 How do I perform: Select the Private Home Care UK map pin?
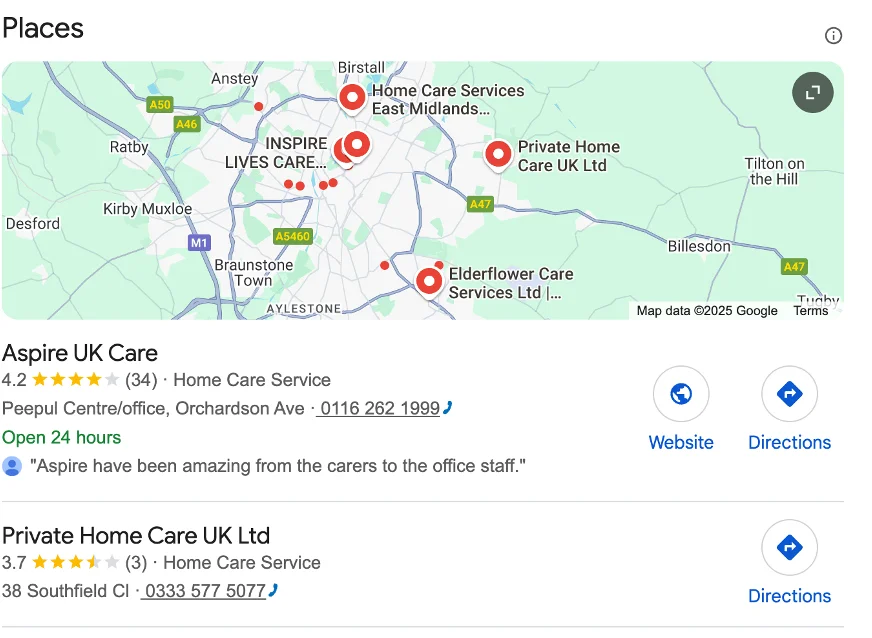498,154
